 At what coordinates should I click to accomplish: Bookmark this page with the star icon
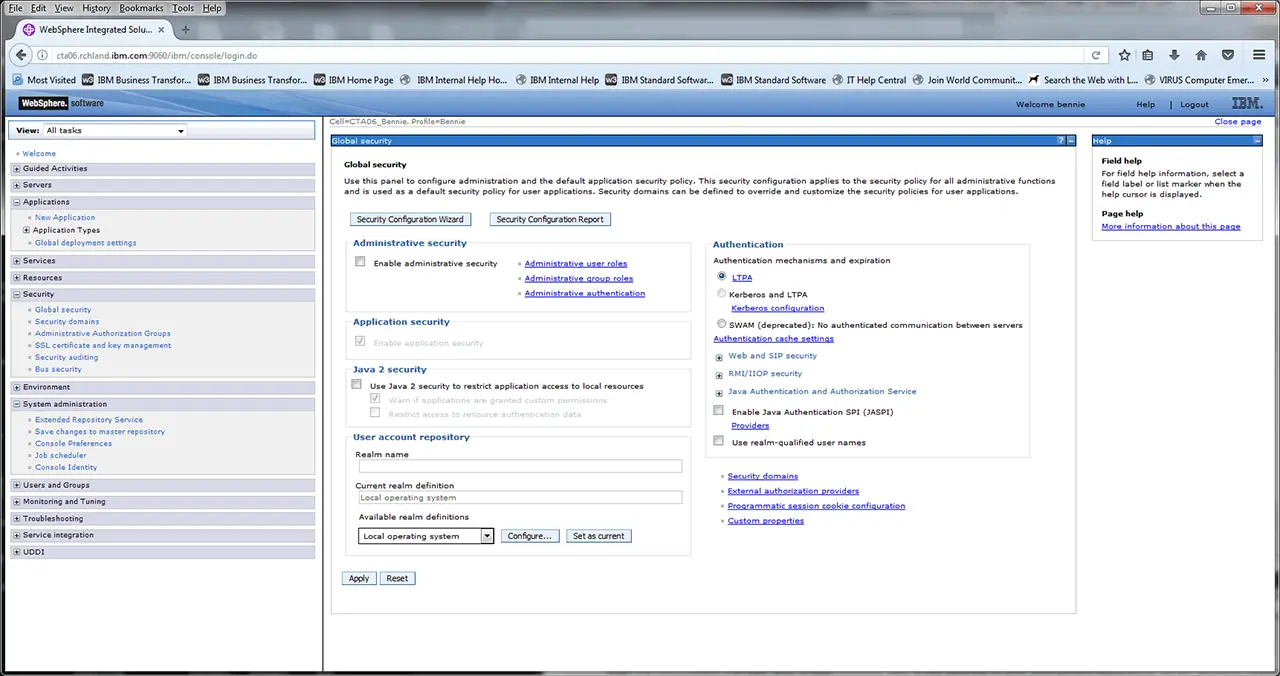[1124, 55]
